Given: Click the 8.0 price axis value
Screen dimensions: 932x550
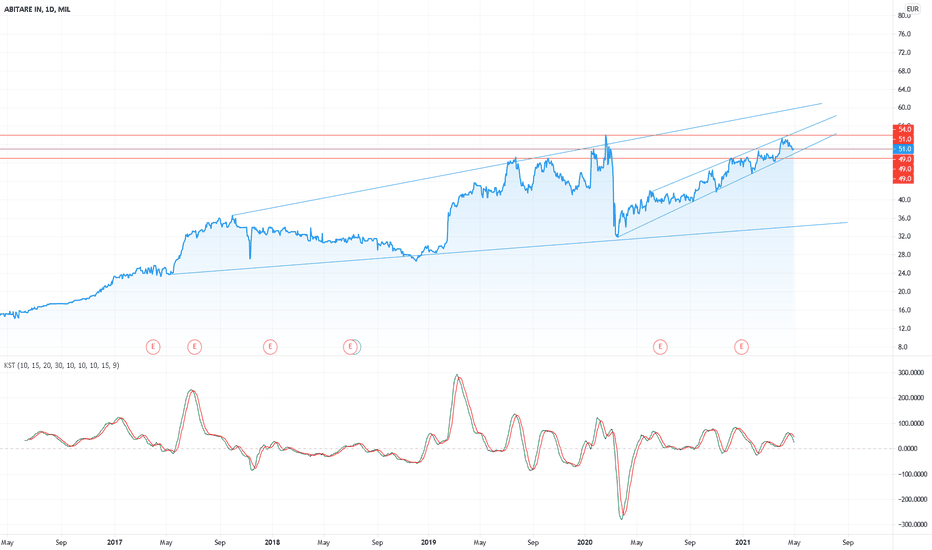Looking at the screenshot, I should [x=903, y=347].
